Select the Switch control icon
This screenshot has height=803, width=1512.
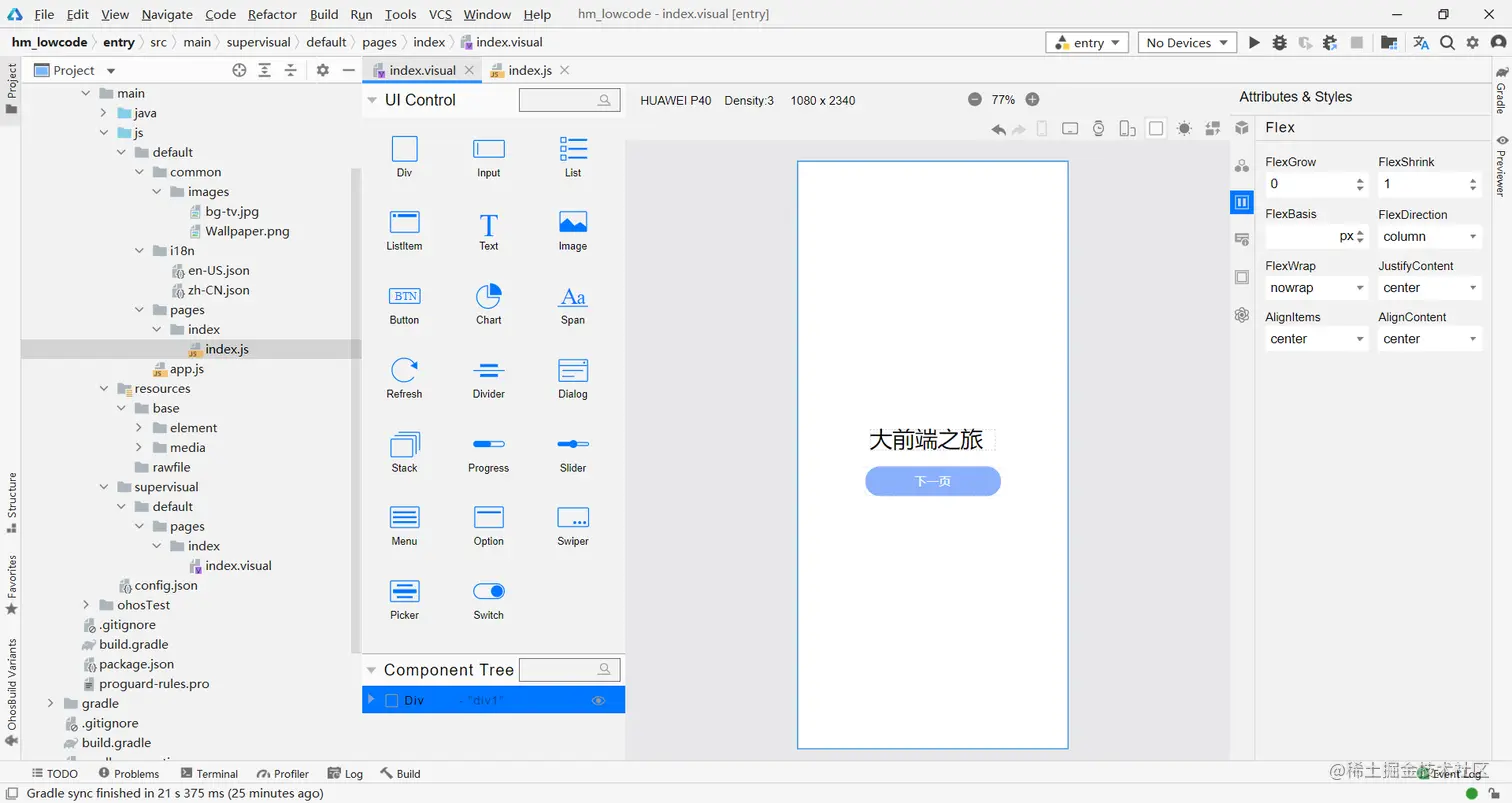coord(488,591)
